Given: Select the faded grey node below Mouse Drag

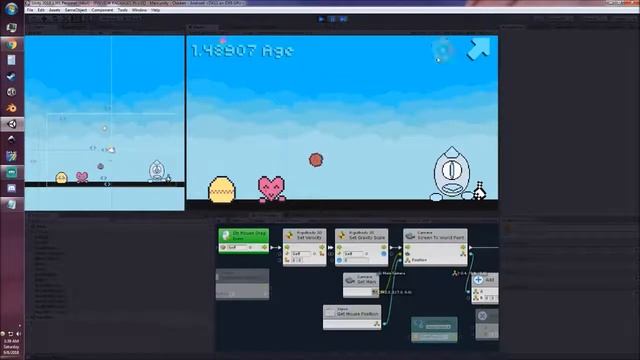Looking at the screenshot, I should [242, 284].
